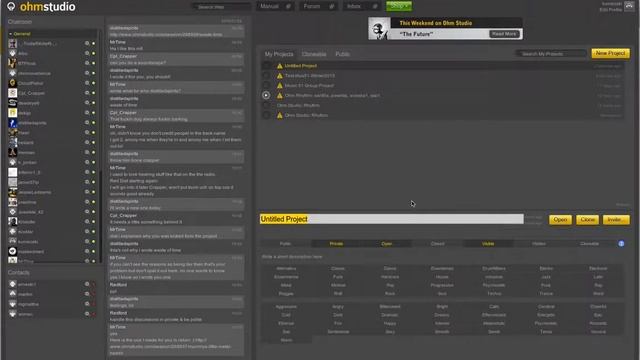Viewport: 640px width, 360px height.
Task: Collapse the General chatroom group
Action: coord(11,34)
